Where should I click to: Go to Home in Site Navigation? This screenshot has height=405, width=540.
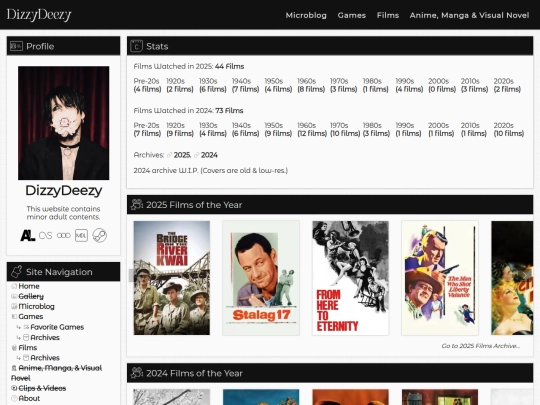pyautogui.click(x=29, y=286)
